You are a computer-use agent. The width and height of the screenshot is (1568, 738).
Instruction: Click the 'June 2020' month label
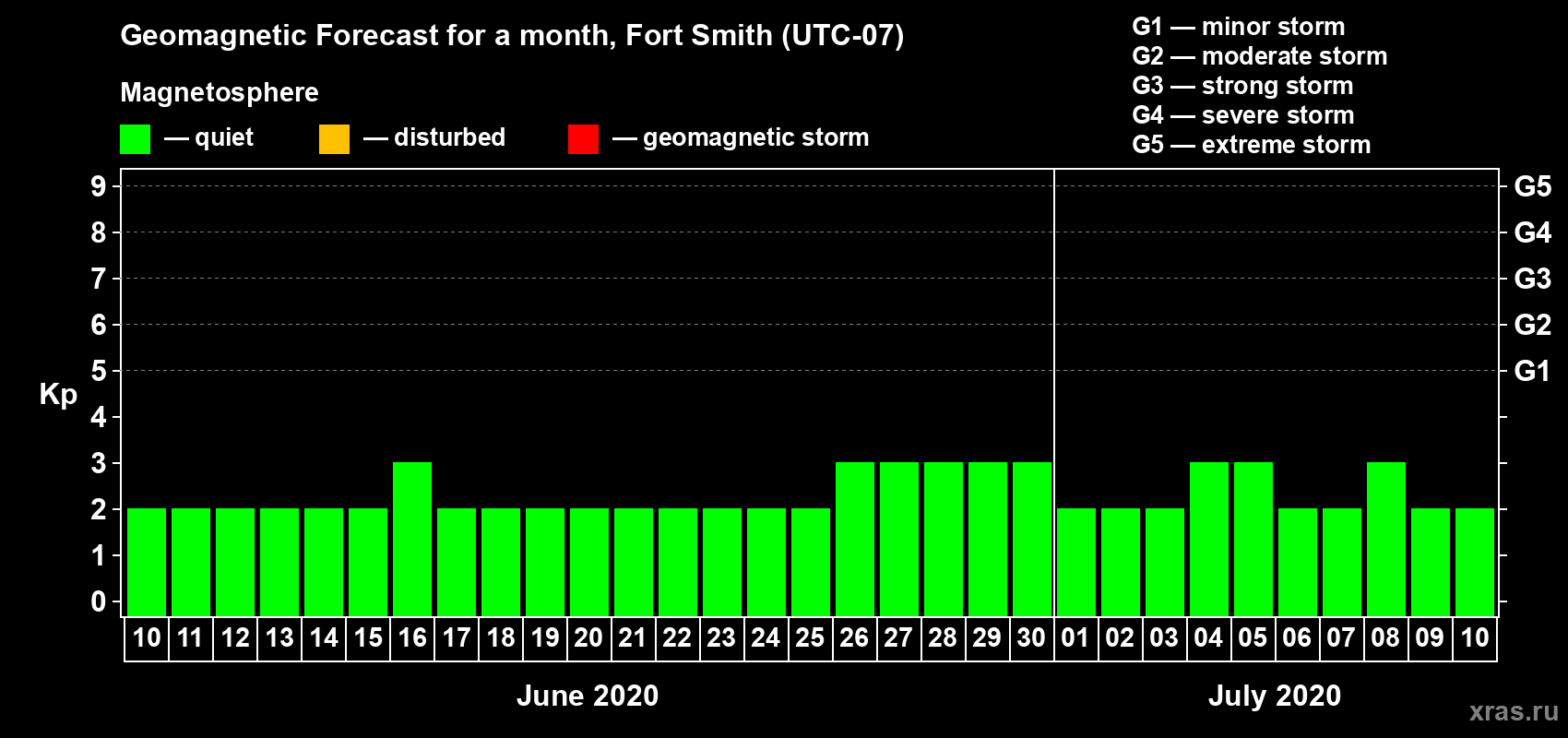coord(588,696)
